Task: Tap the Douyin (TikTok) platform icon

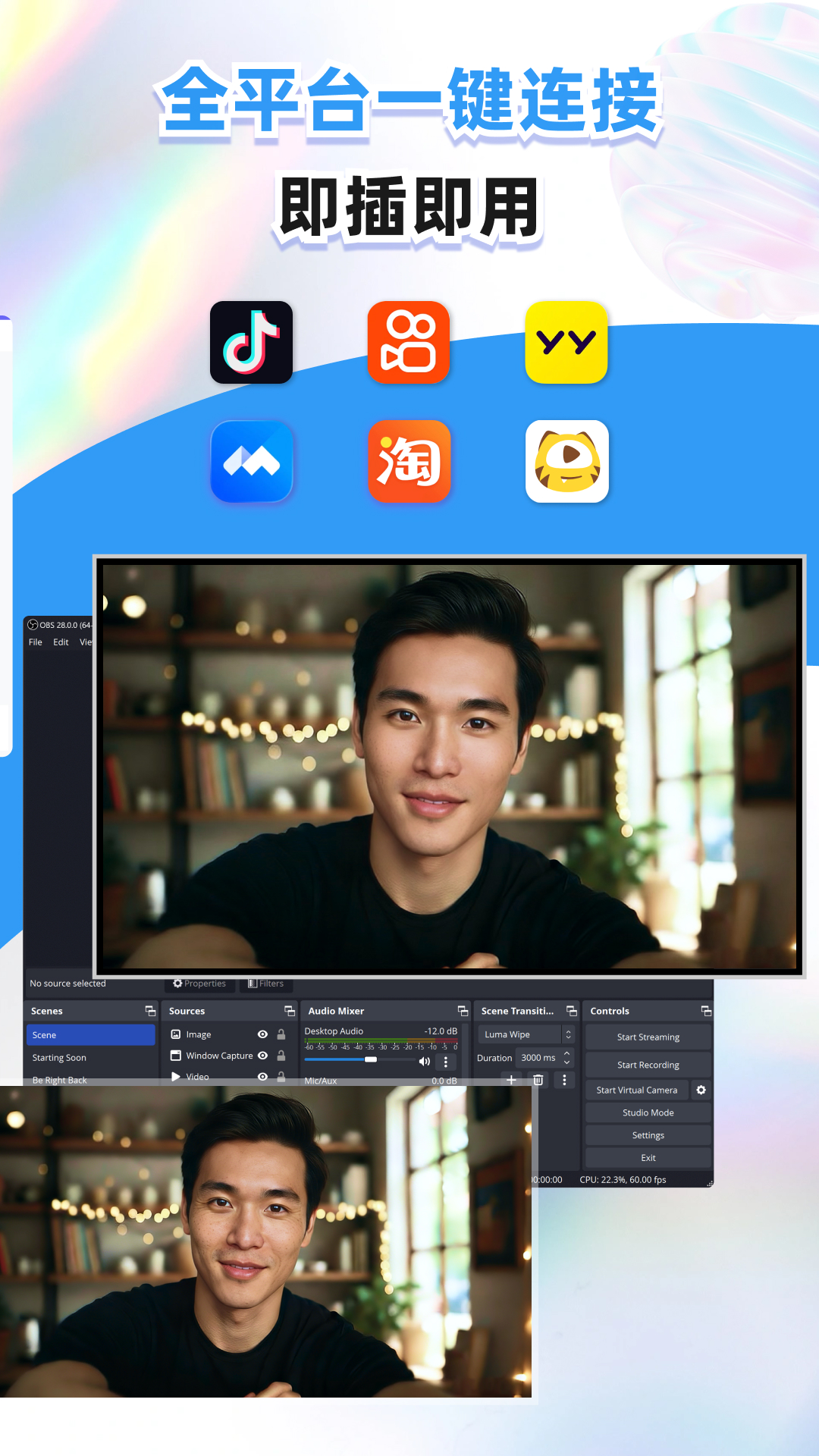Action: click(x=251, y=342)
